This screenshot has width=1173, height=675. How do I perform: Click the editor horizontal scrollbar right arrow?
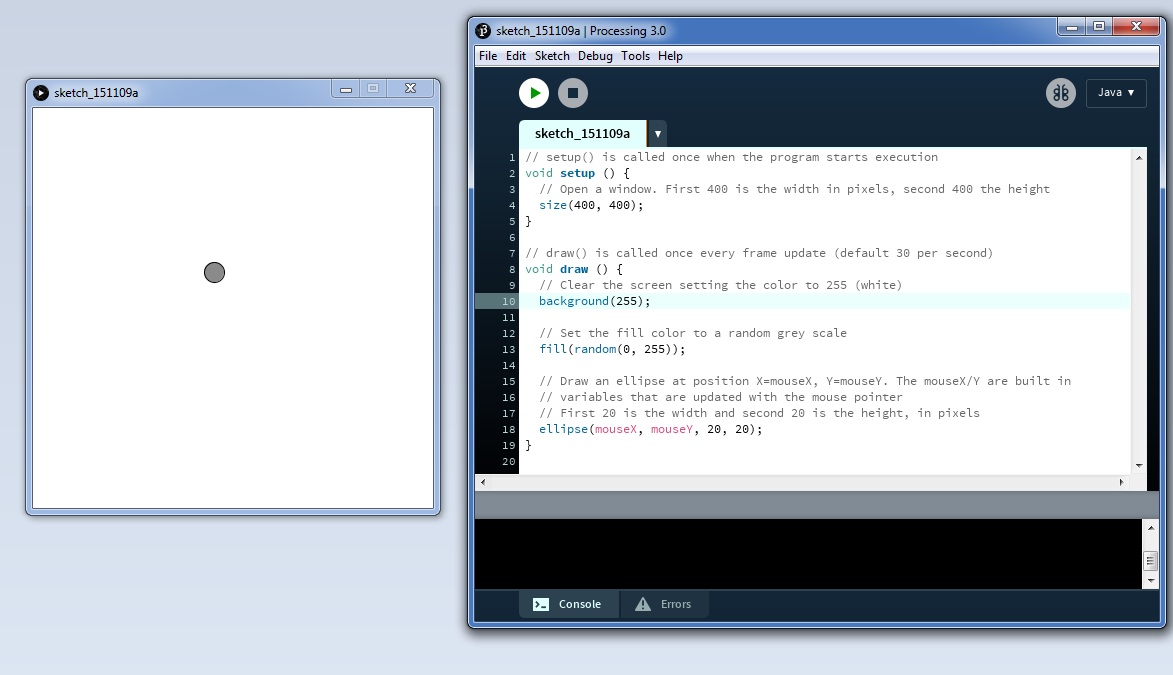1121,483
